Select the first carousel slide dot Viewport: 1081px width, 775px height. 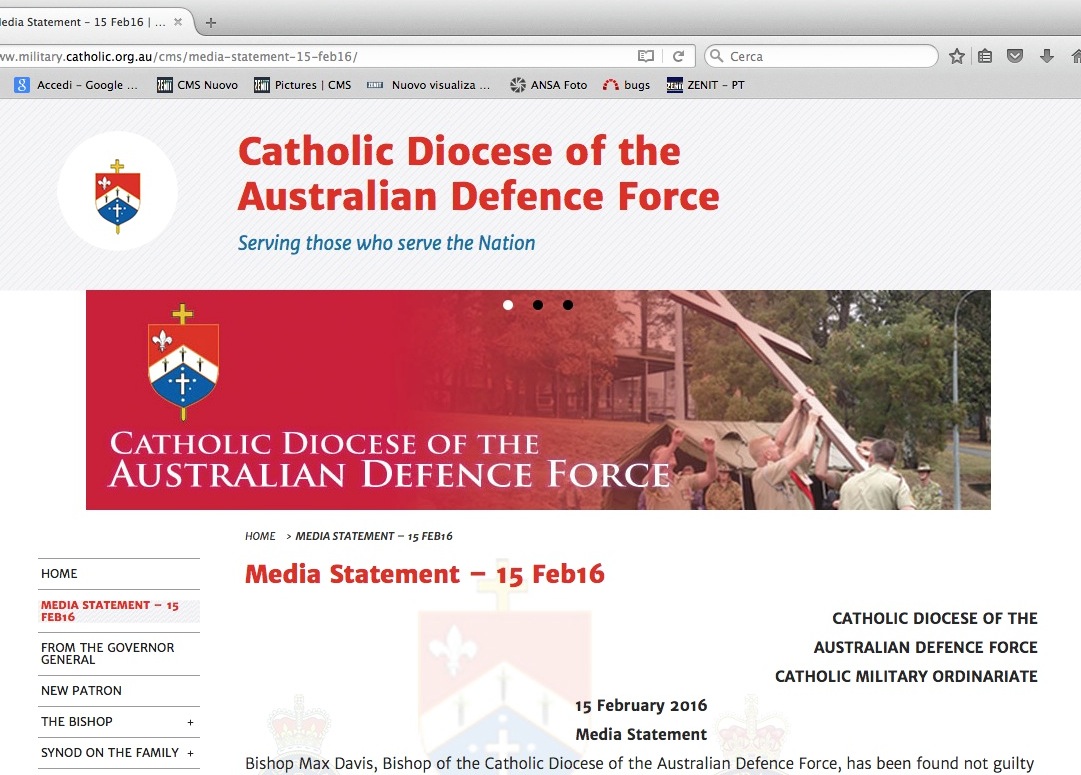(508, 305)
